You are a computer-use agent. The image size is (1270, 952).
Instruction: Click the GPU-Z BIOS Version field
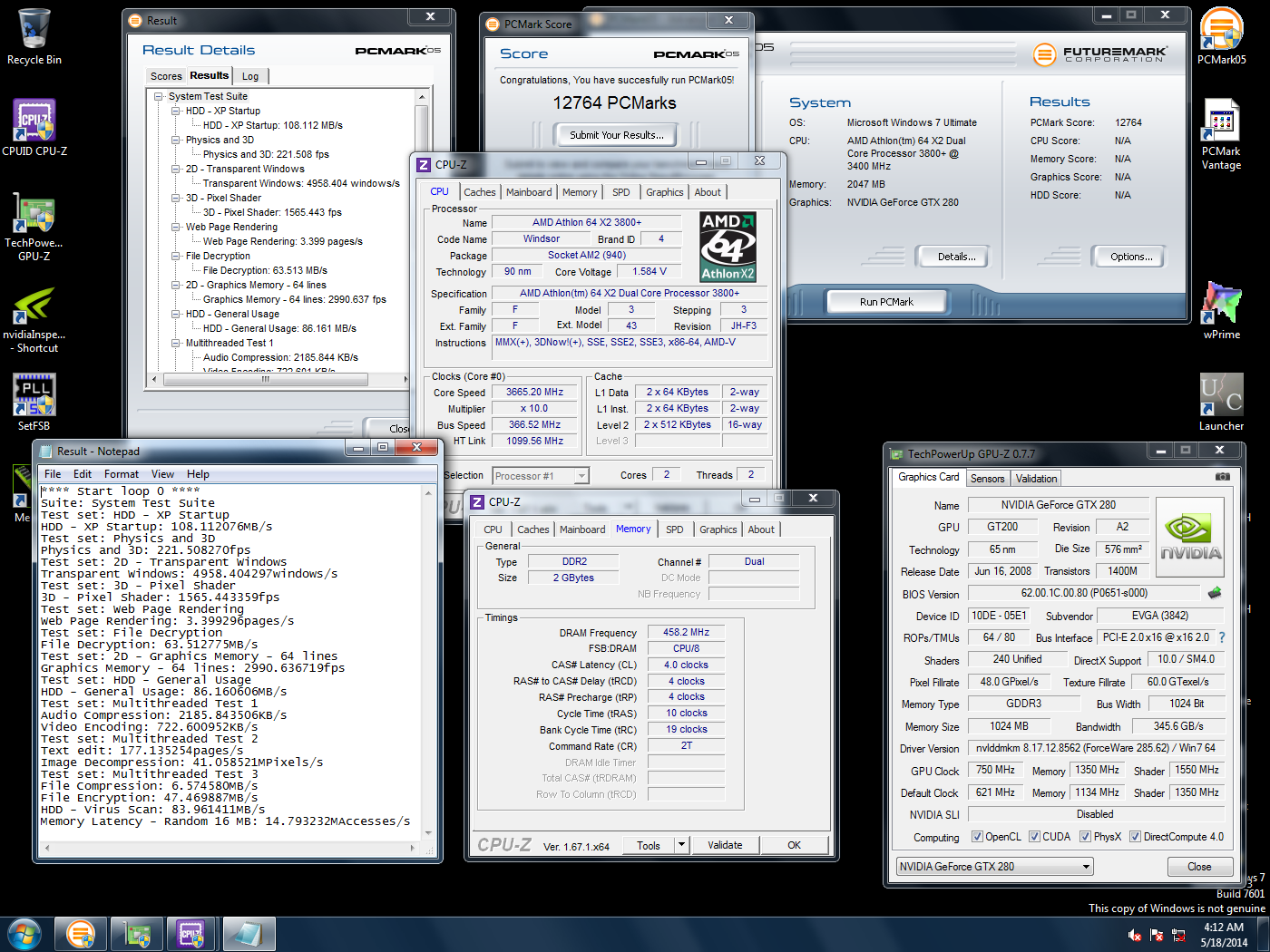1084,593
